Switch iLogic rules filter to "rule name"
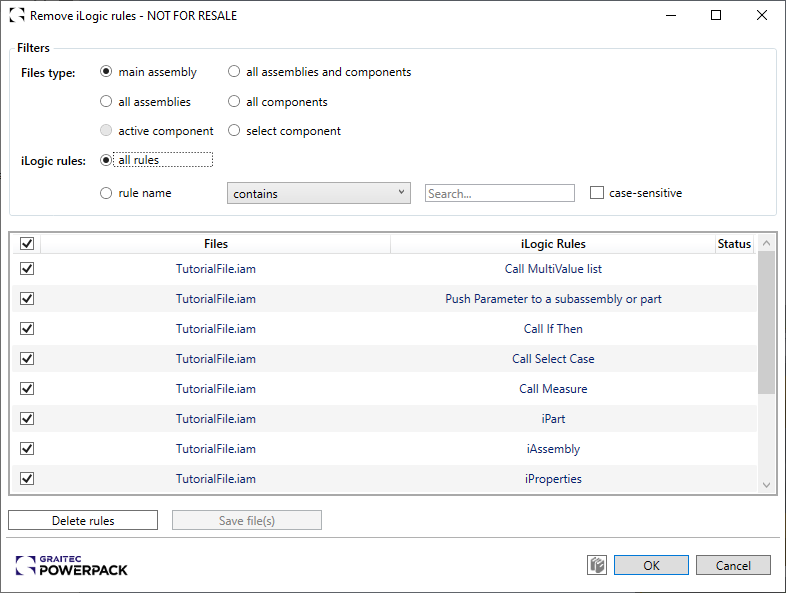786x593 pixels. [x=106, y=193]
